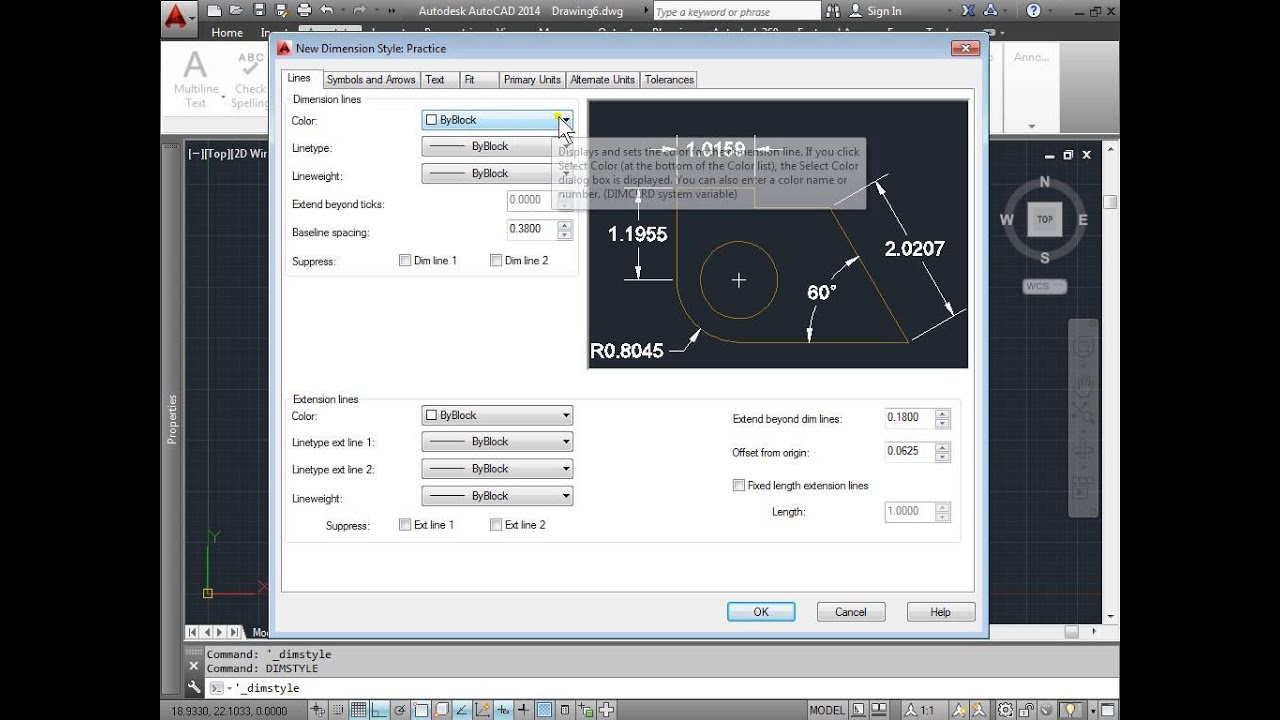Check Fixed length extension lines
The height and width of the screenshot is (720, 1280).
[x=739, y=485]
